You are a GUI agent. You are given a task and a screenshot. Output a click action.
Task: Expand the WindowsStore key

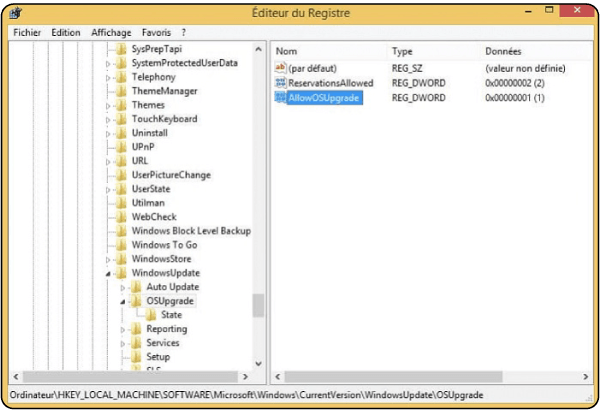point(108,260)
